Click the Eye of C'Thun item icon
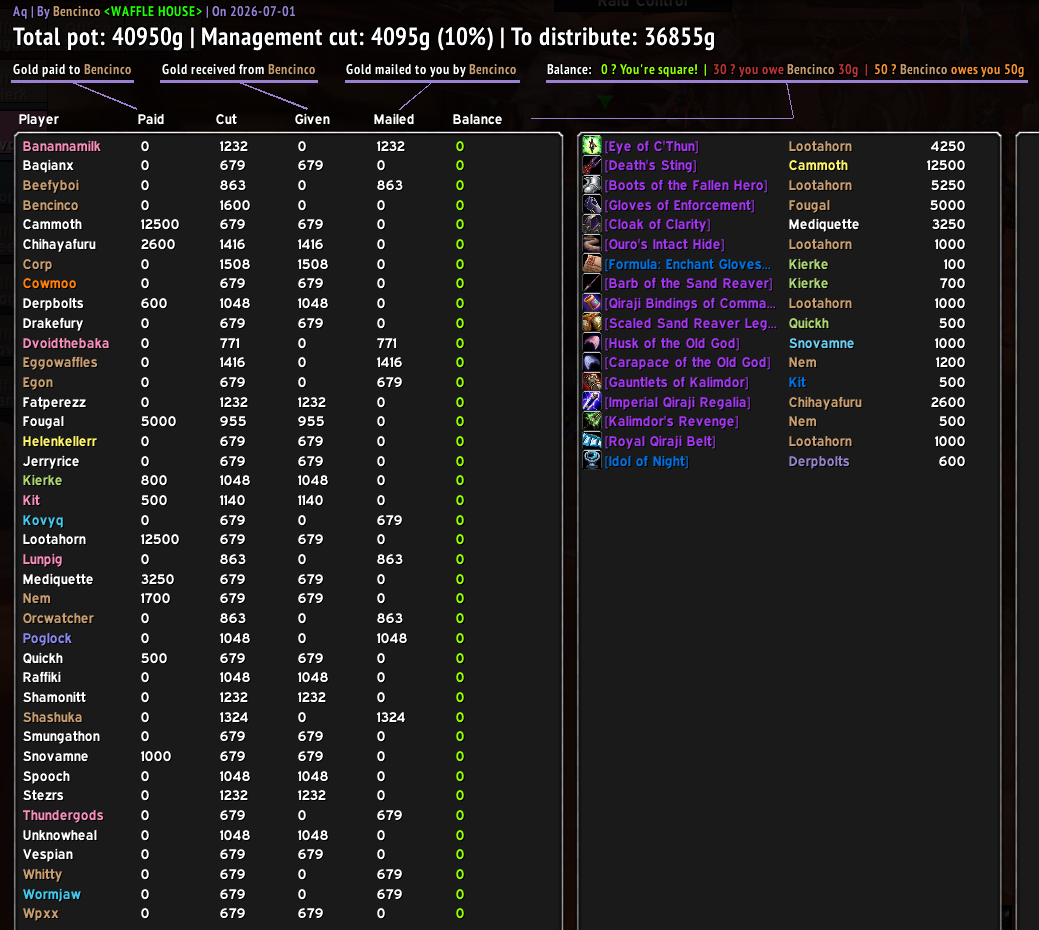 coord(592,146)
